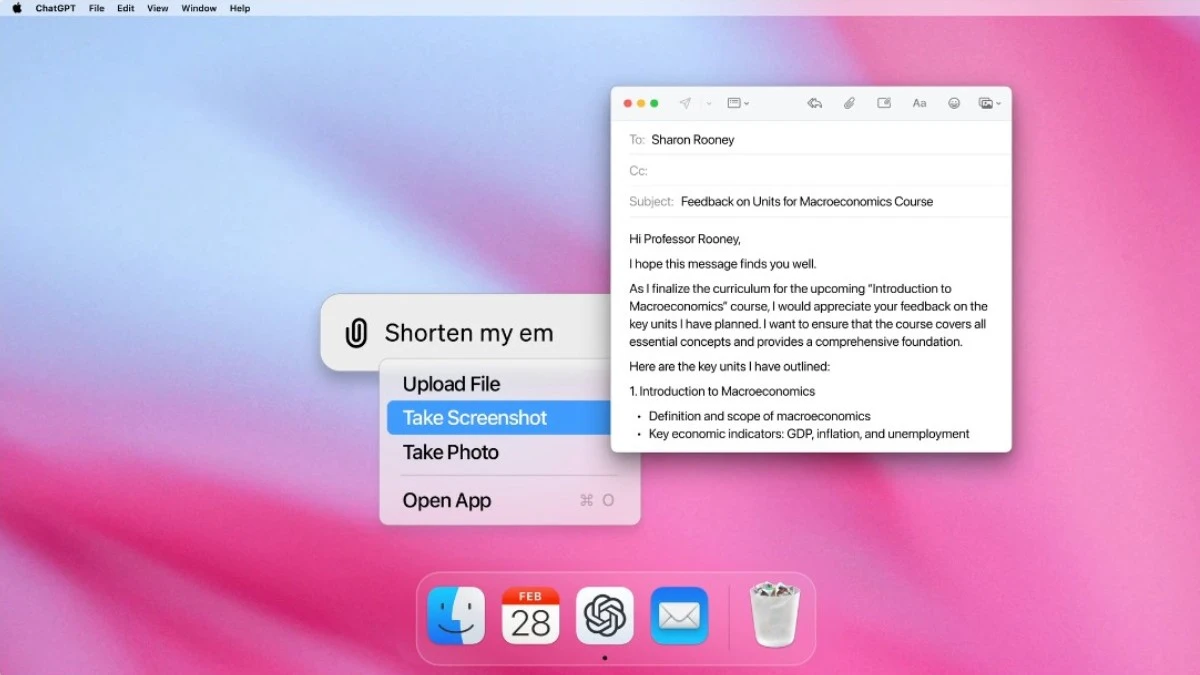Open the Finder icon in the Dock
Image resolution: width=1200 pixels, height=675 pixels.
[455, 616]
